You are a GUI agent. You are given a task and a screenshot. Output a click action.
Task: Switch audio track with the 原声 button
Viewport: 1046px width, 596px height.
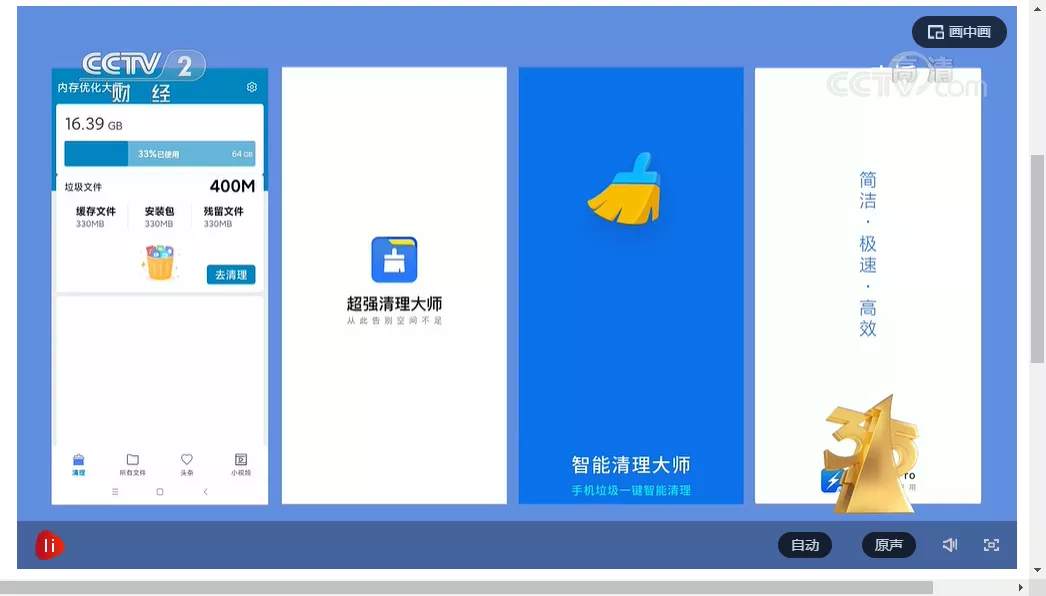pyautogui.click(x=889, y=545)
